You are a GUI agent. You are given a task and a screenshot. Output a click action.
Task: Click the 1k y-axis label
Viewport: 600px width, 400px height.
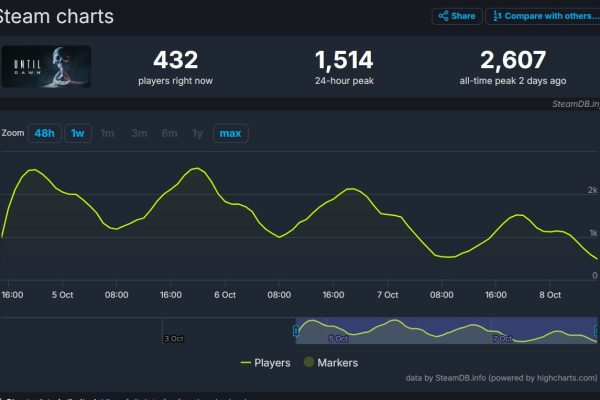593,233
